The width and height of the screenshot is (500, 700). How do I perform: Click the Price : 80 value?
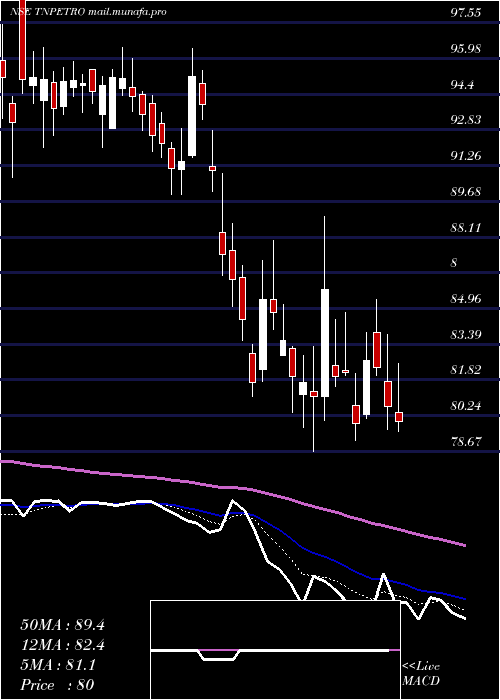click(57, 685)
